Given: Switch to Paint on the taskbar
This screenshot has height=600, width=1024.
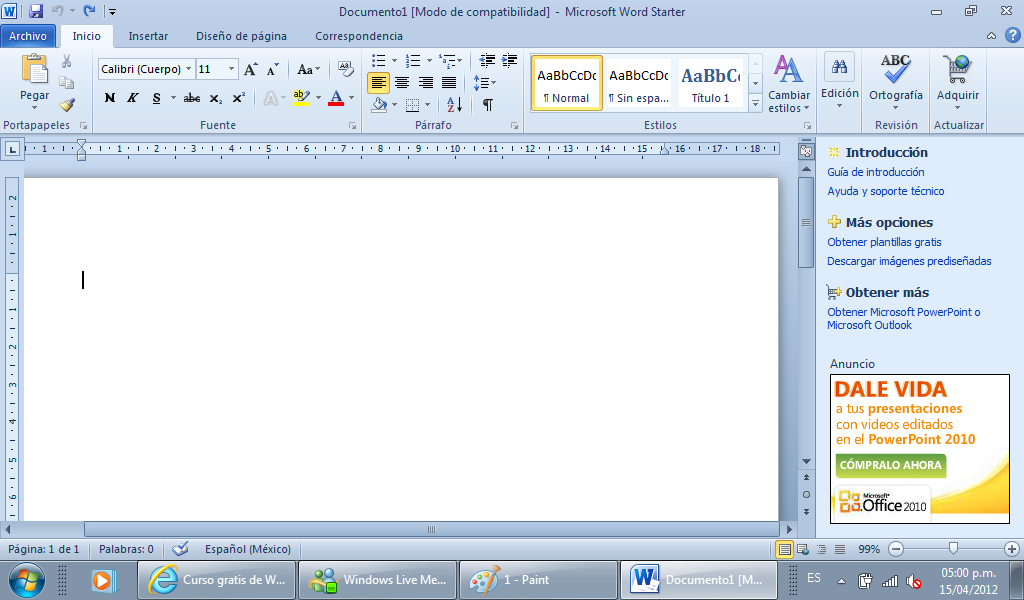Looking at the screenshot, I should click(537, 578).
